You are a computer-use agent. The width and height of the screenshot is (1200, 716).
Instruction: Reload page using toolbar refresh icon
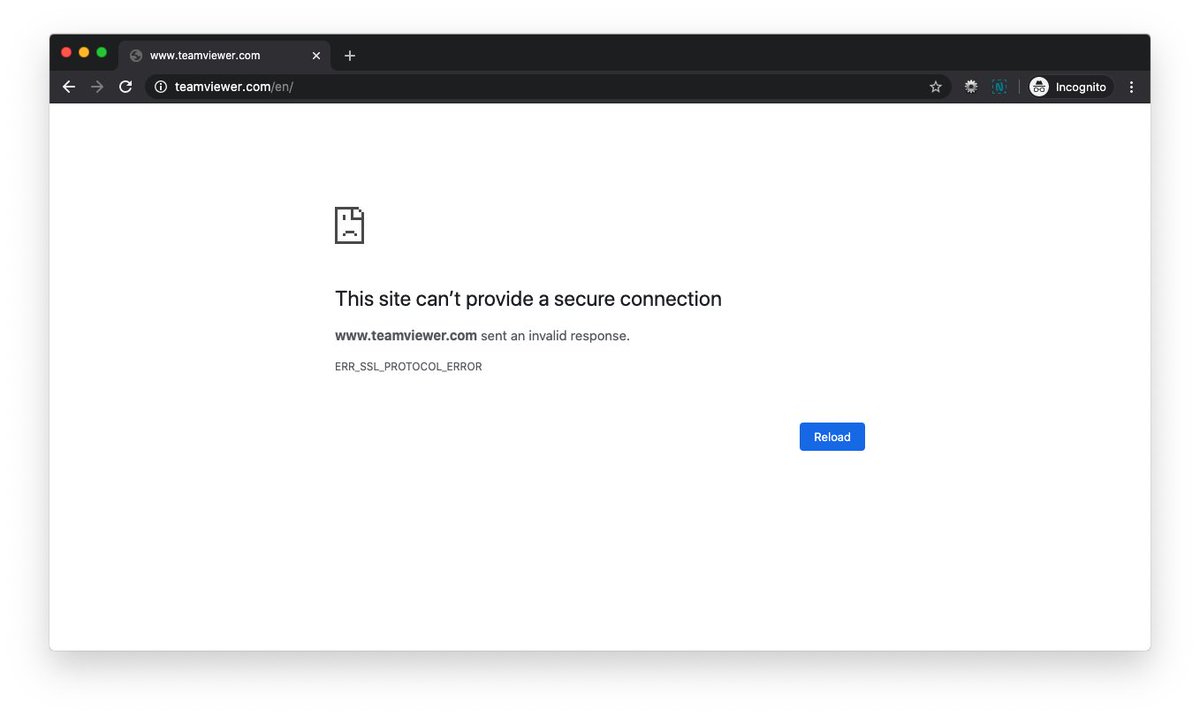[126, 87]
